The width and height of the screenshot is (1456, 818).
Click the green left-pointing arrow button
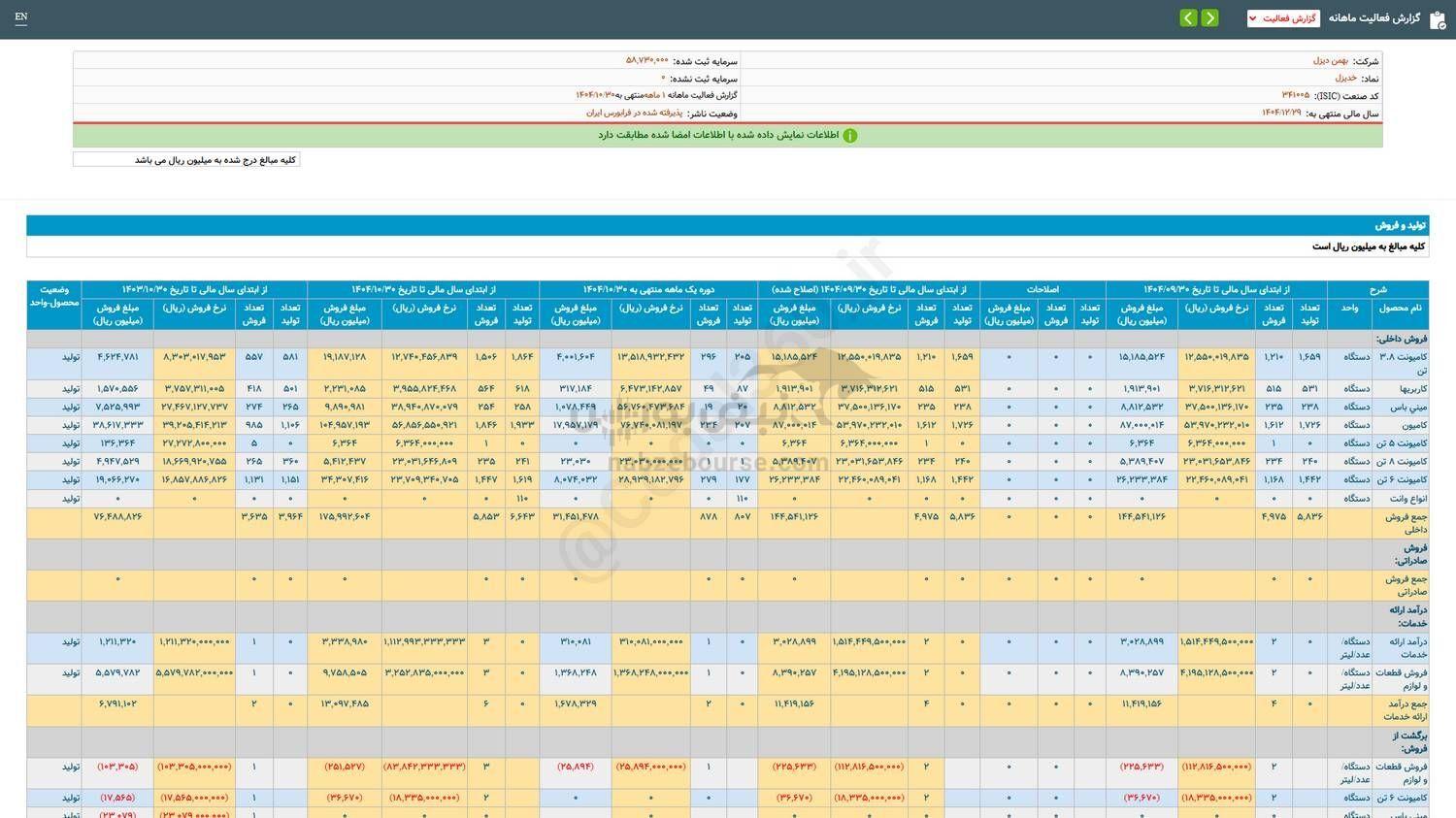pos(1188,18)
